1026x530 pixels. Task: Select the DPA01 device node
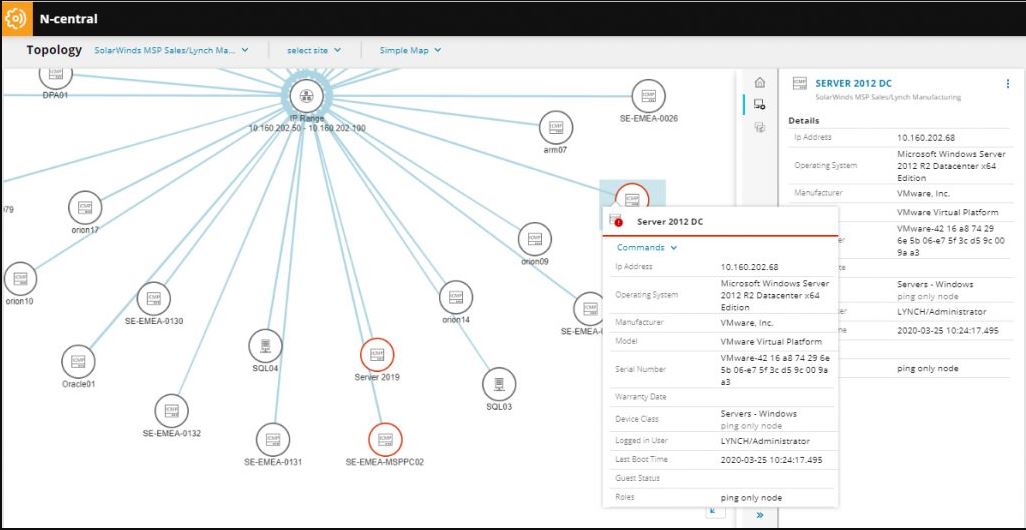[x=56, y=77]
